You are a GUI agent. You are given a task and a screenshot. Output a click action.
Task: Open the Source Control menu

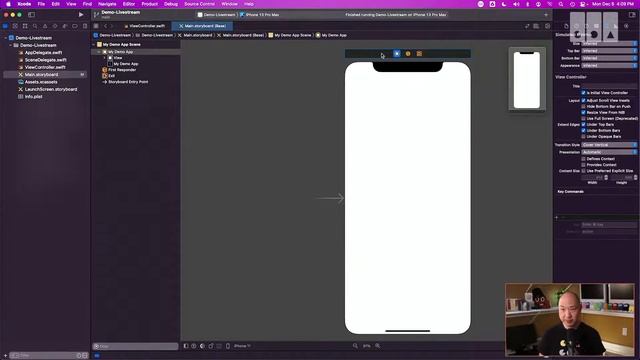click(x=199, y=4)
